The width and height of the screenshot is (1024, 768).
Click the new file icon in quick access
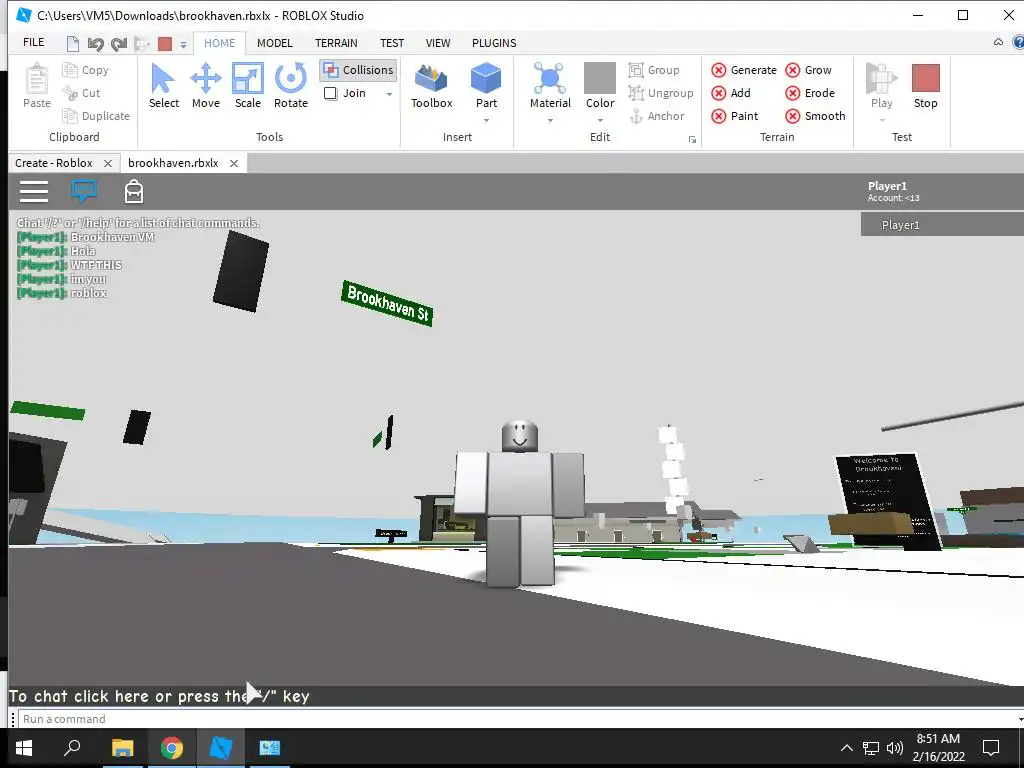[72, 44]
